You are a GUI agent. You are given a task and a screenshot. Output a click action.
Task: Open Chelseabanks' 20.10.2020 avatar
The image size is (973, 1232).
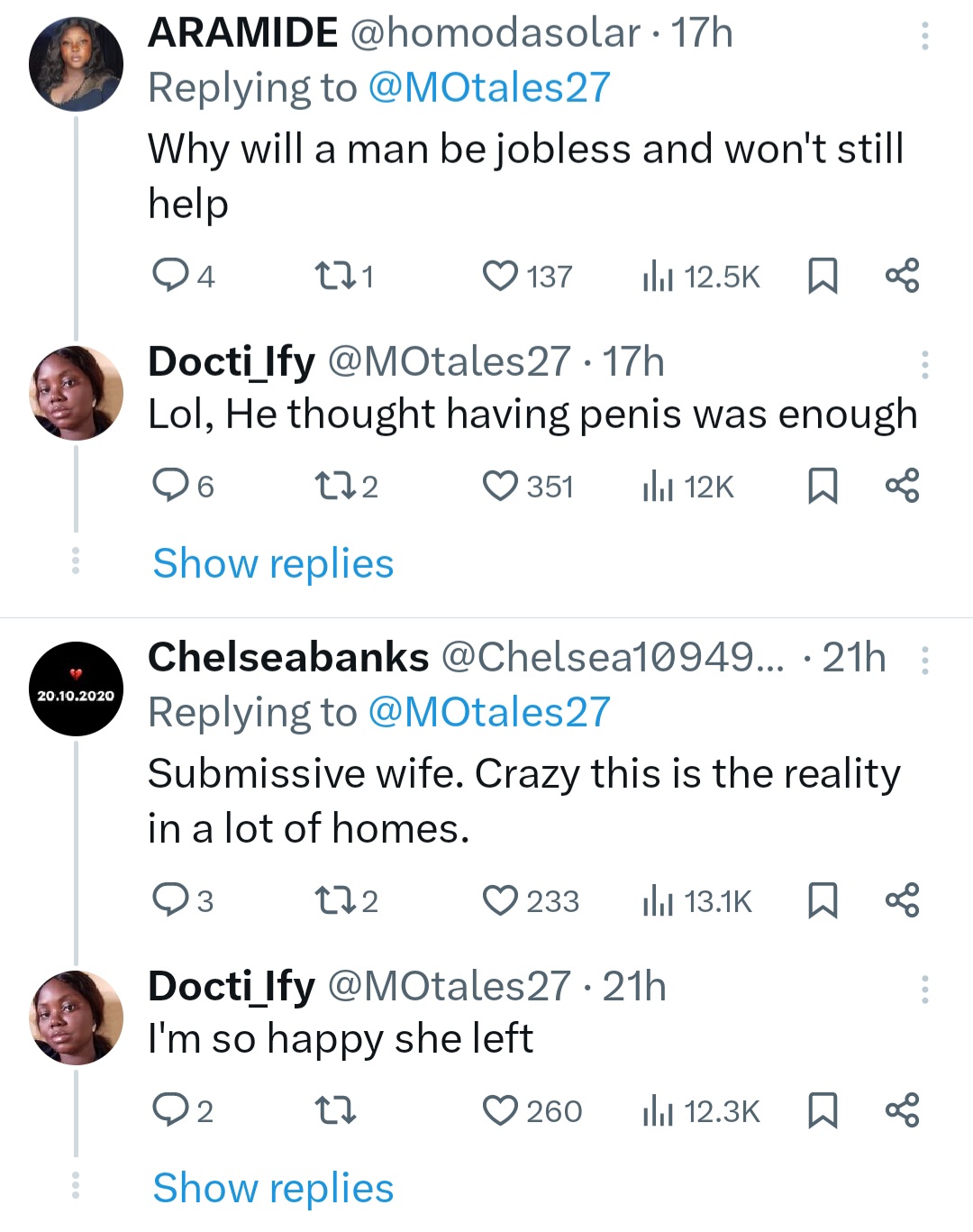click(x=77, y=689)
